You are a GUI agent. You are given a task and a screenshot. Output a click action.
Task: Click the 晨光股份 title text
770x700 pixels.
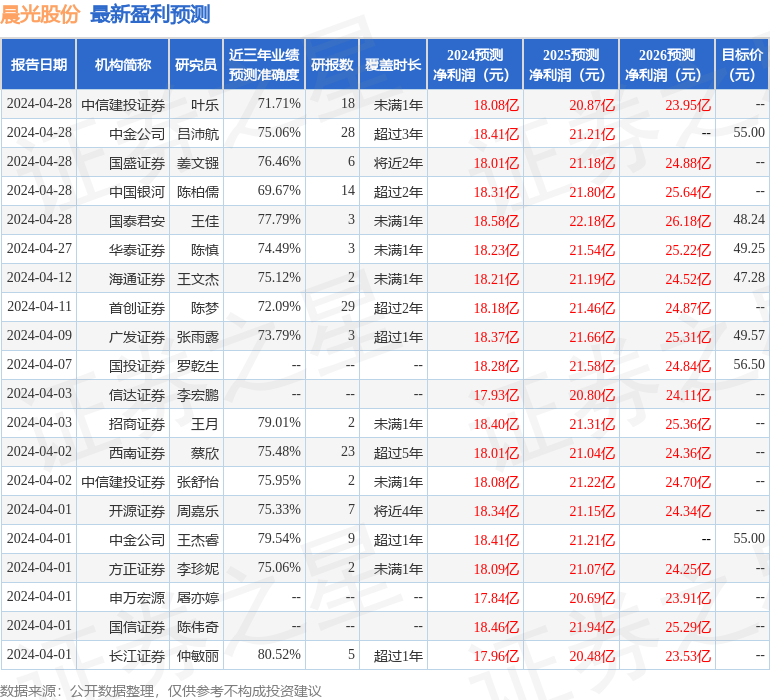pyautogui.click(x=39, y=14)
